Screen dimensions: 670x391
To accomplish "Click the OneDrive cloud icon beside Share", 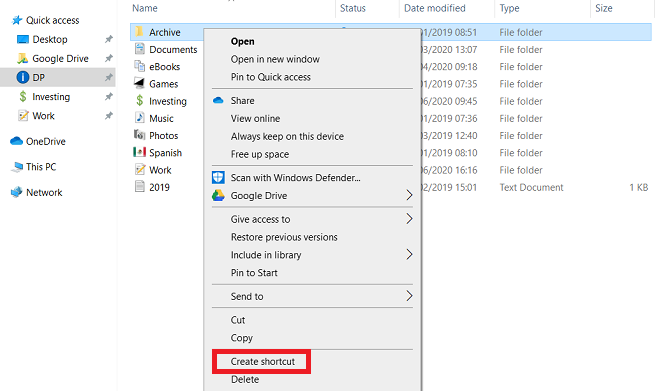I will (218, 100).
